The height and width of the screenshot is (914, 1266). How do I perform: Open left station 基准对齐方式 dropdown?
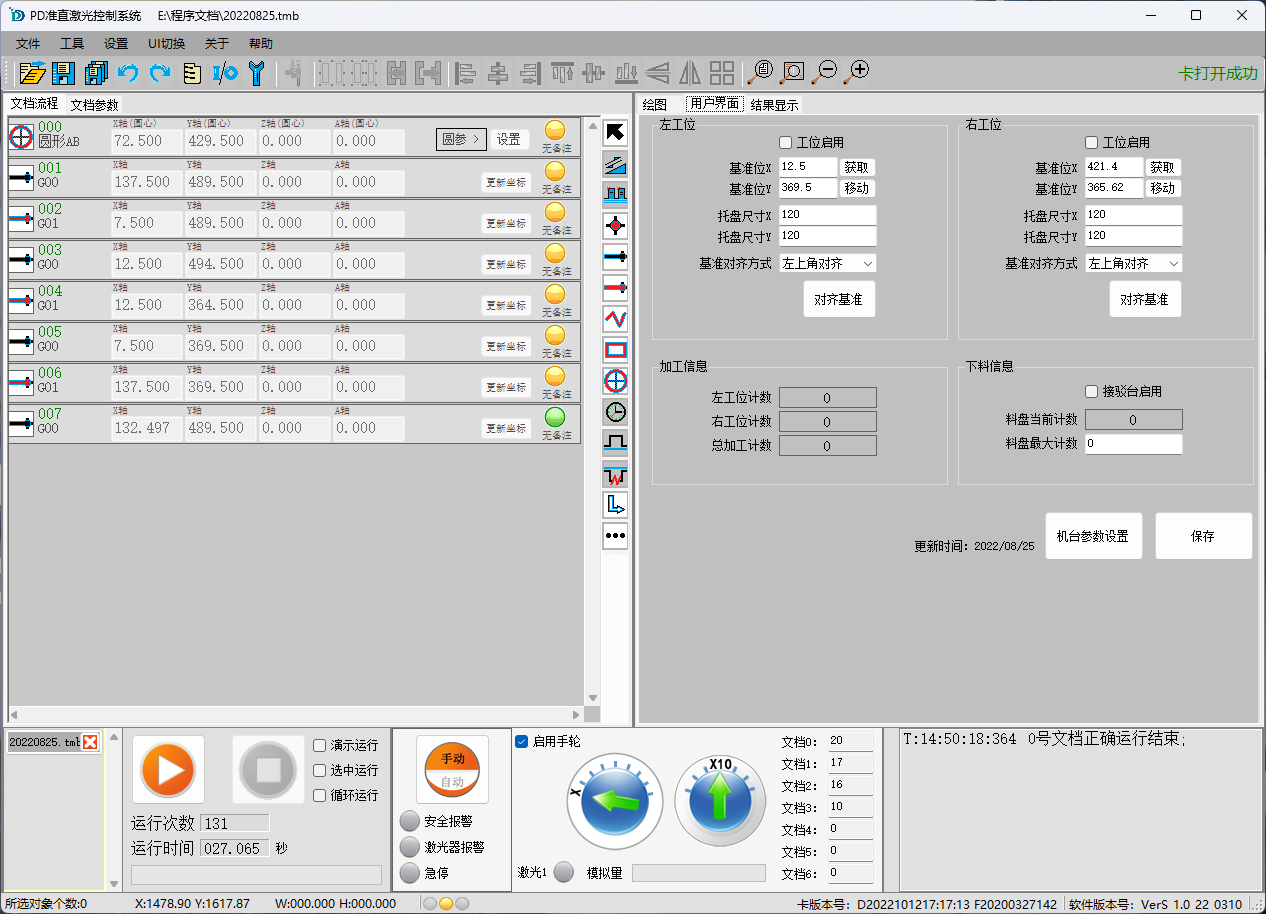coord(828,263)
